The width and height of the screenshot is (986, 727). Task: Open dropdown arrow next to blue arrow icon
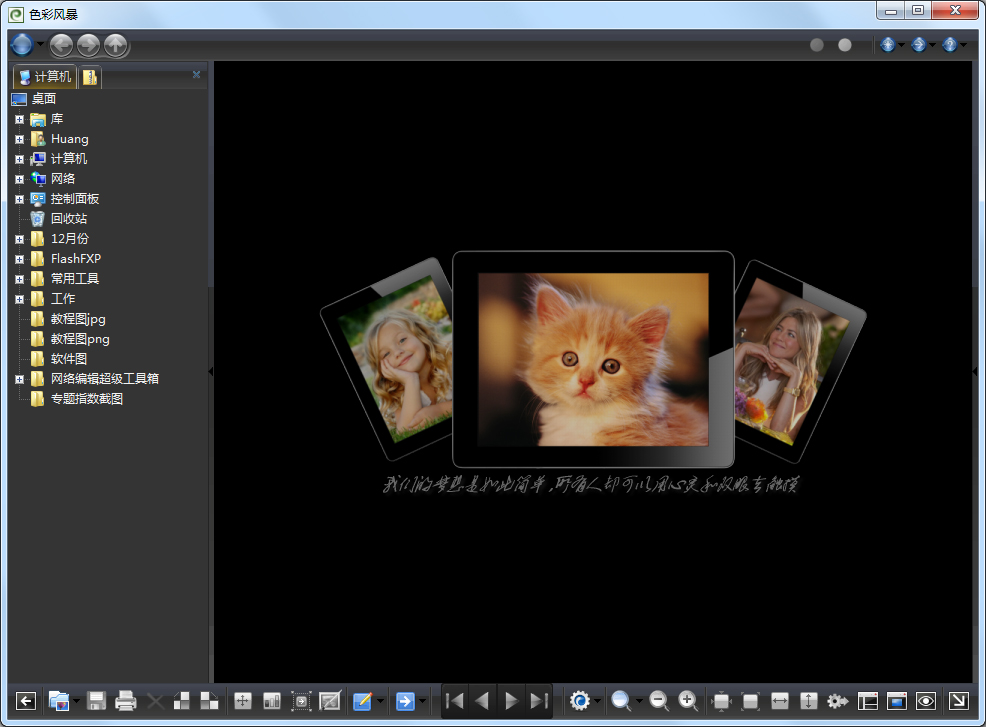pyautogui.click(x=423, y=701)
